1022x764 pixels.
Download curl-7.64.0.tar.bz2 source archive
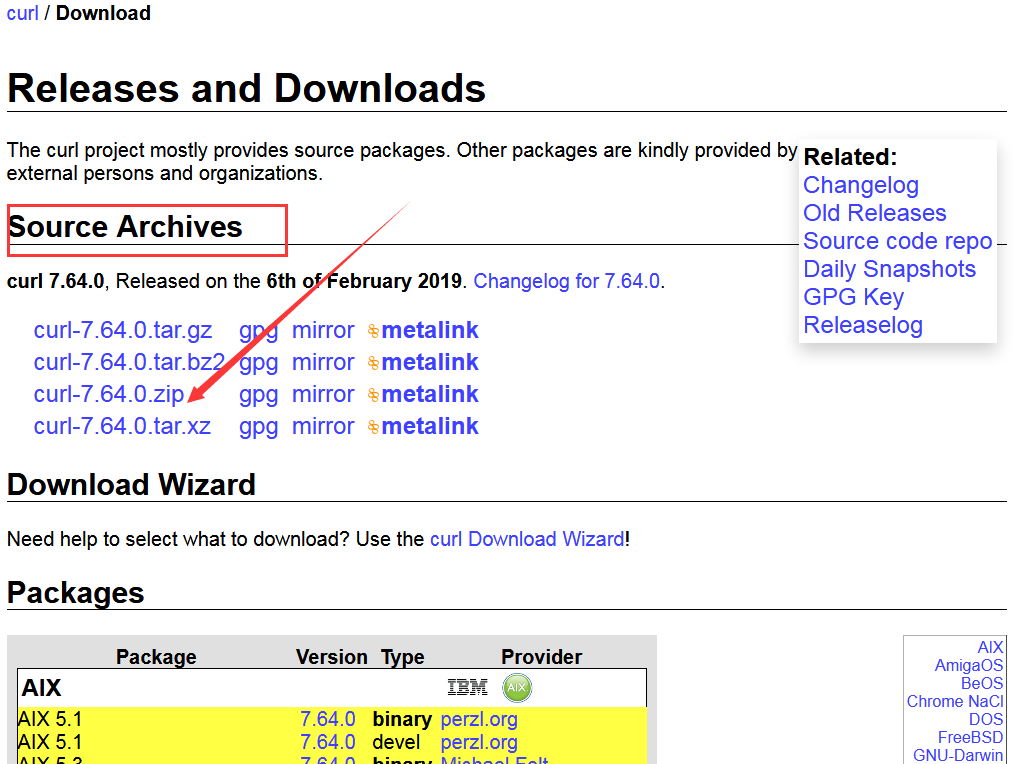pyautogui.click(x=129, y=362)
